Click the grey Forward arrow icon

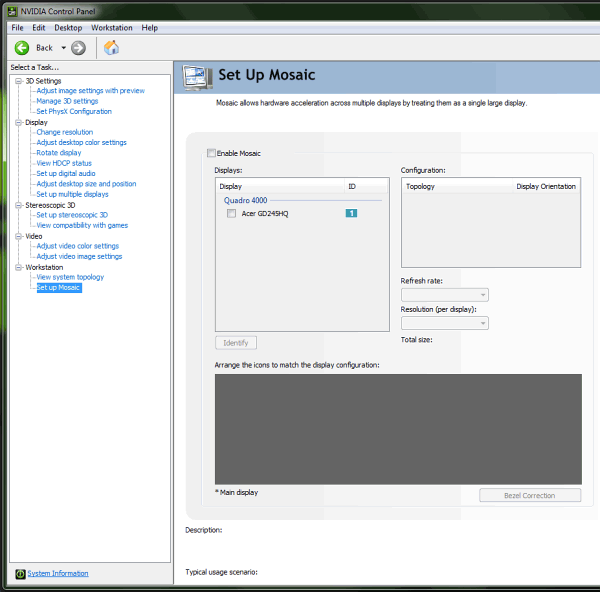point(78,48)
